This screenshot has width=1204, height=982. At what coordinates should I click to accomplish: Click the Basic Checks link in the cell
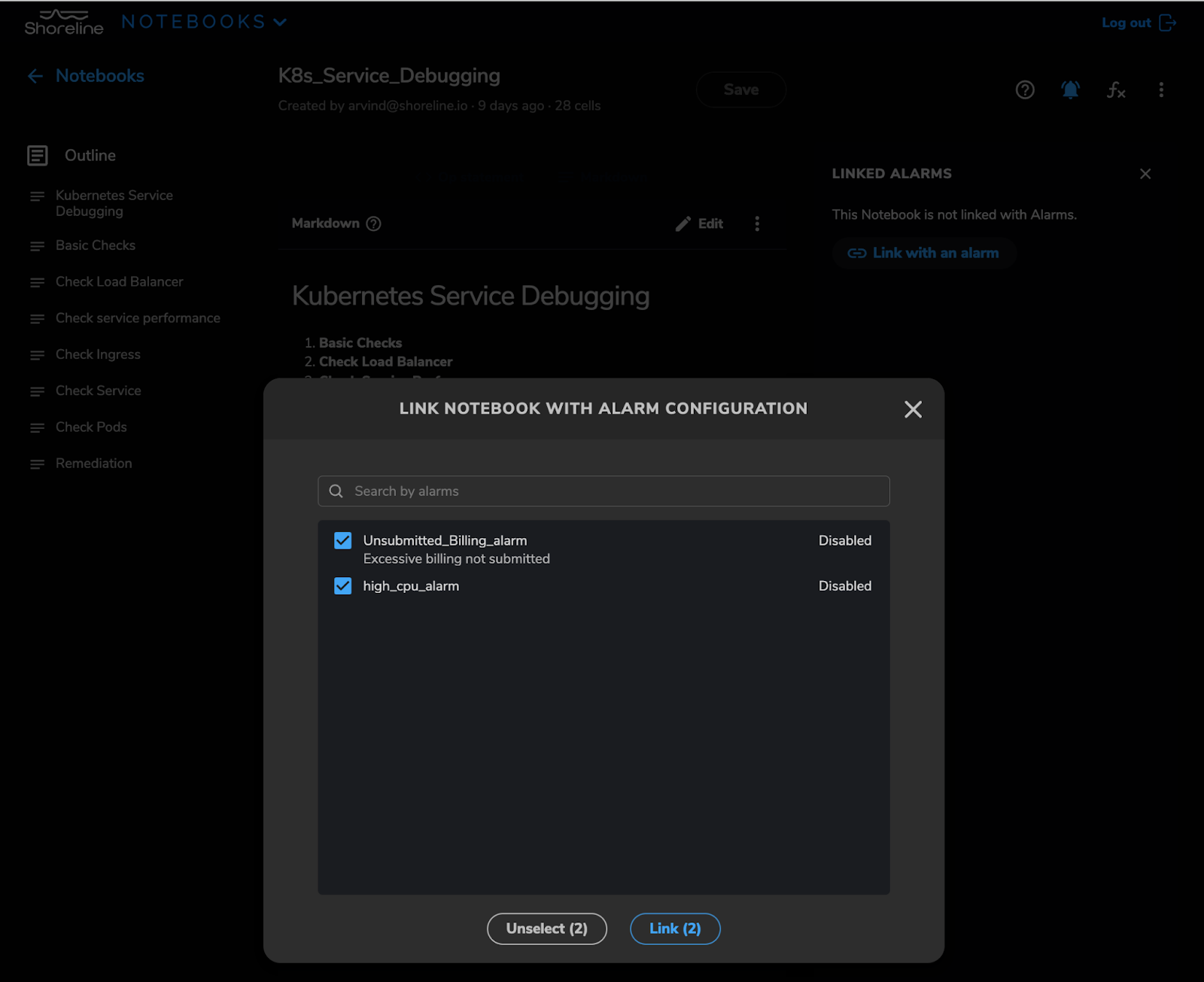360,342
